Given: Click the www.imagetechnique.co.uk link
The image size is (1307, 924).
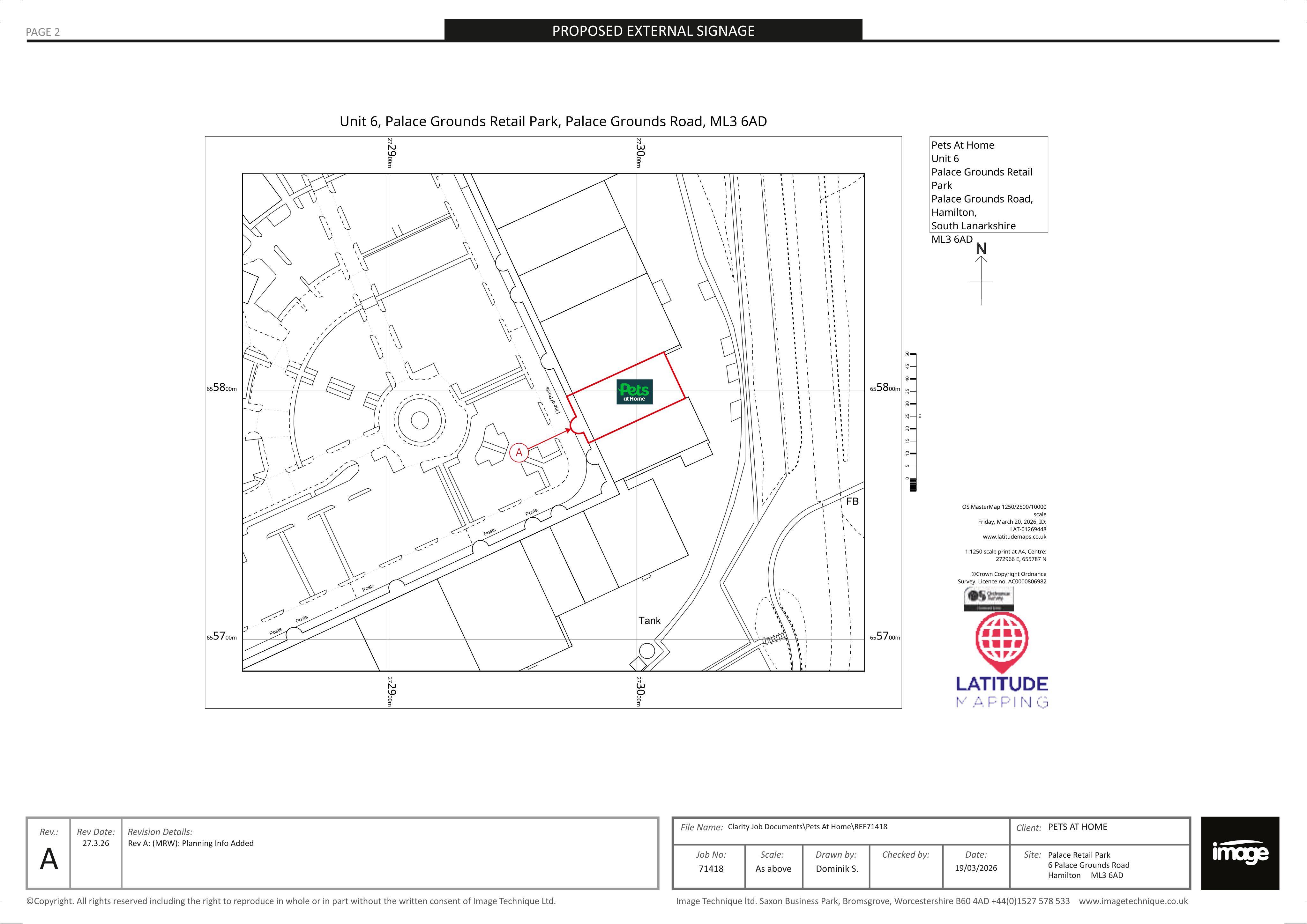Looking at the screenshot, I should [1133, 901].
